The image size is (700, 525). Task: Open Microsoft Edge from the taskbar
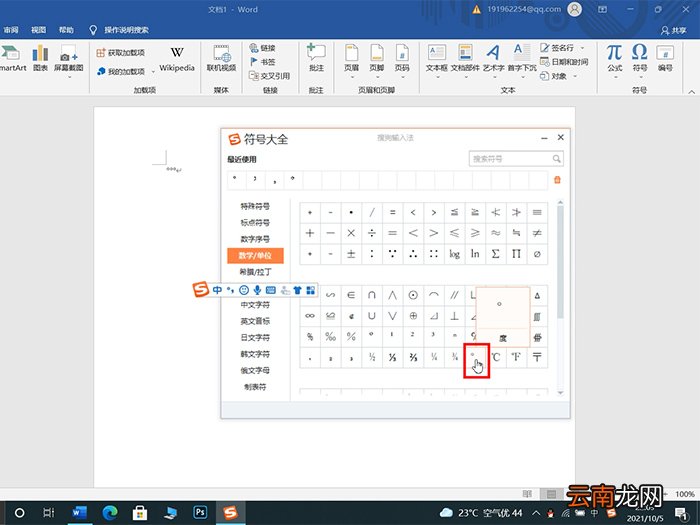tap(110, 512)
